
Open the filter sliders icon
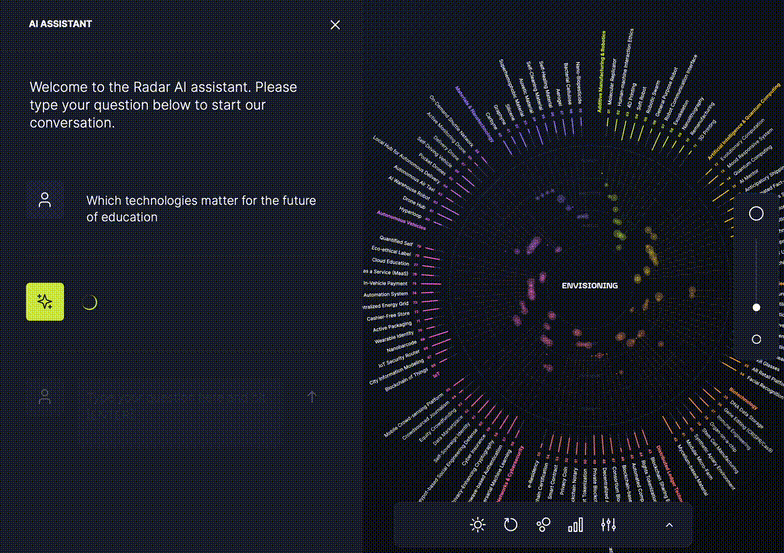click(608, 525)
